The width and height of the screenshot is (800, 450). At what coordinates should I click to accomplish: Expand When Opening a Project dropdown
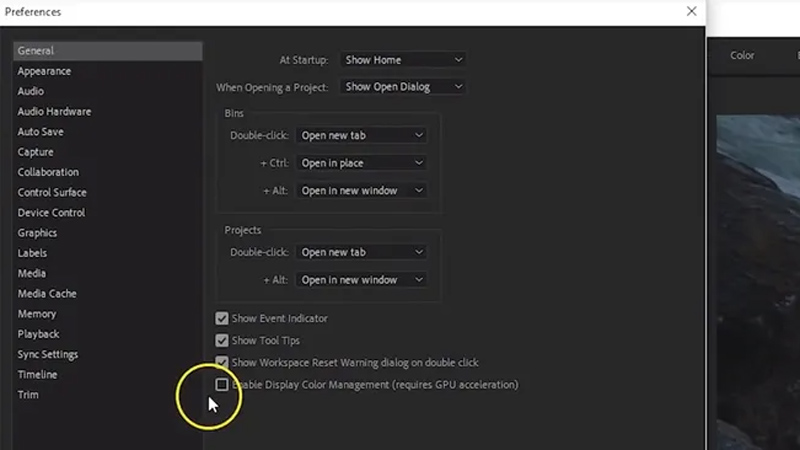[x=403, y=87]
